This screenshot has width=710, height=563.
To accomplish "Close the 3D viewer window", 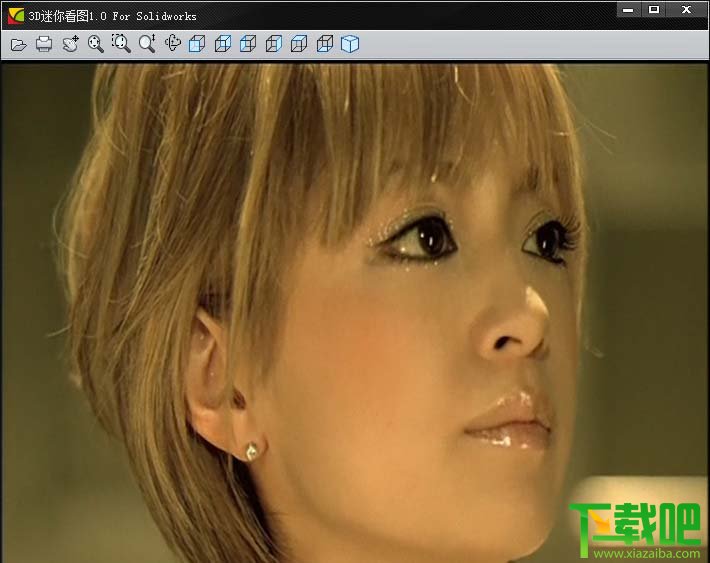I will pos(686,10).
